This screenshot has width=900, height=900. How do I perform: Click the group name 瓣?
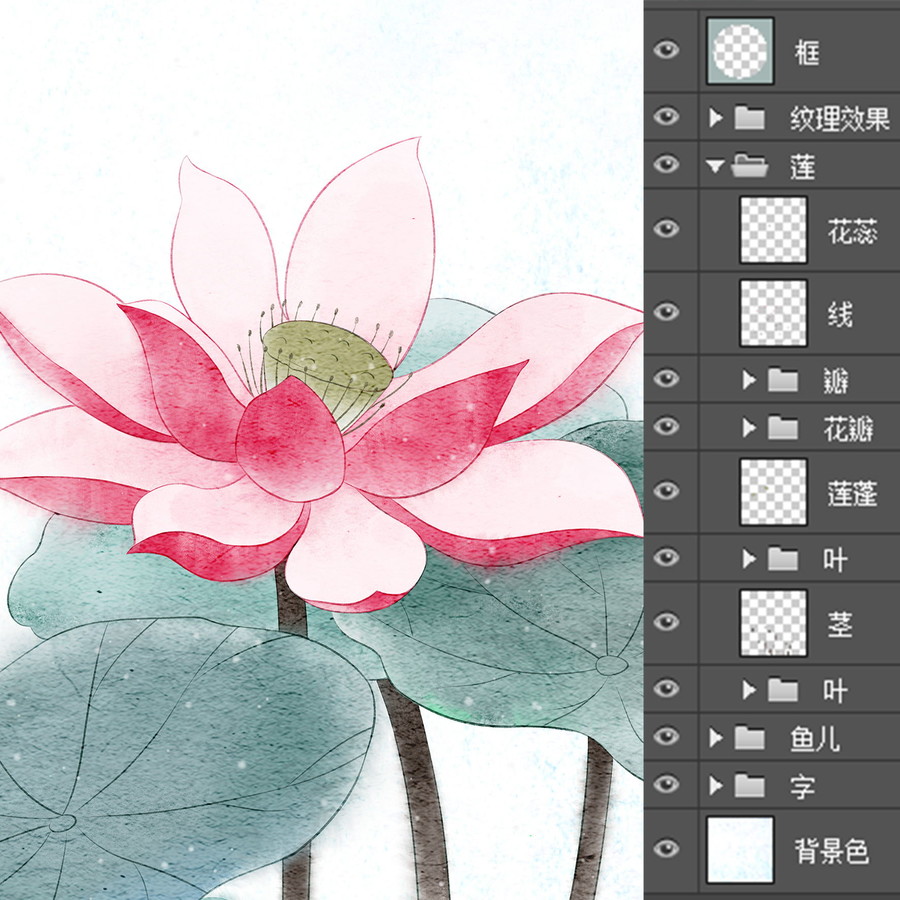click(835, 381)
